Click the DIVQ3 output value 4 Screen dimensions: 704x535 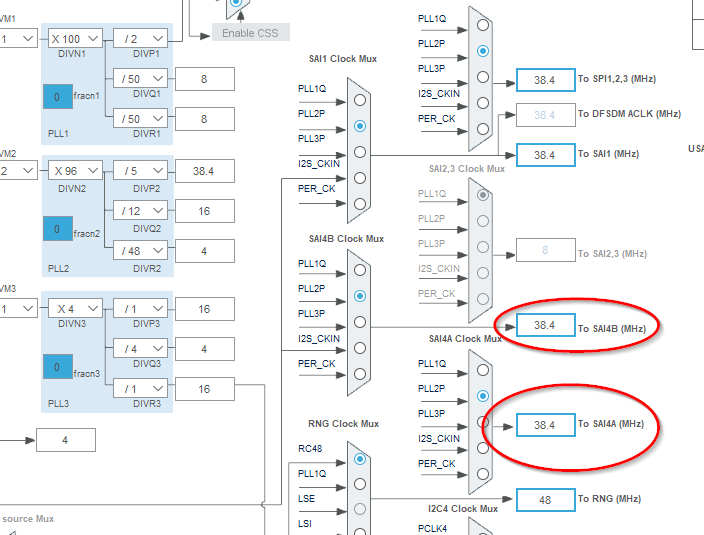205,349
